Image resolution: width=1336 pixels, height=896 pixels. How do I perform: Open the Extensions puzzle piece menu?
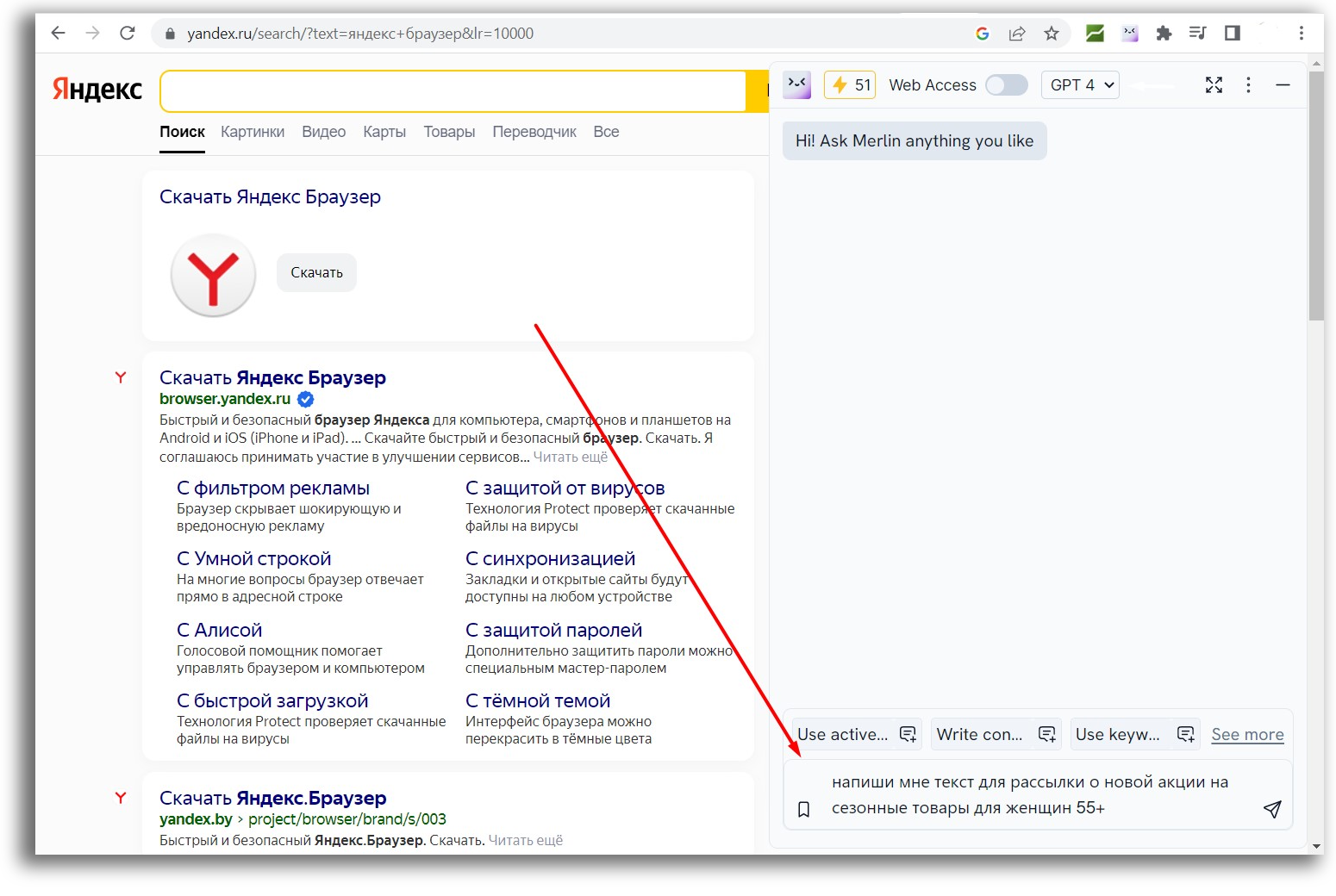coord(1164,34)
